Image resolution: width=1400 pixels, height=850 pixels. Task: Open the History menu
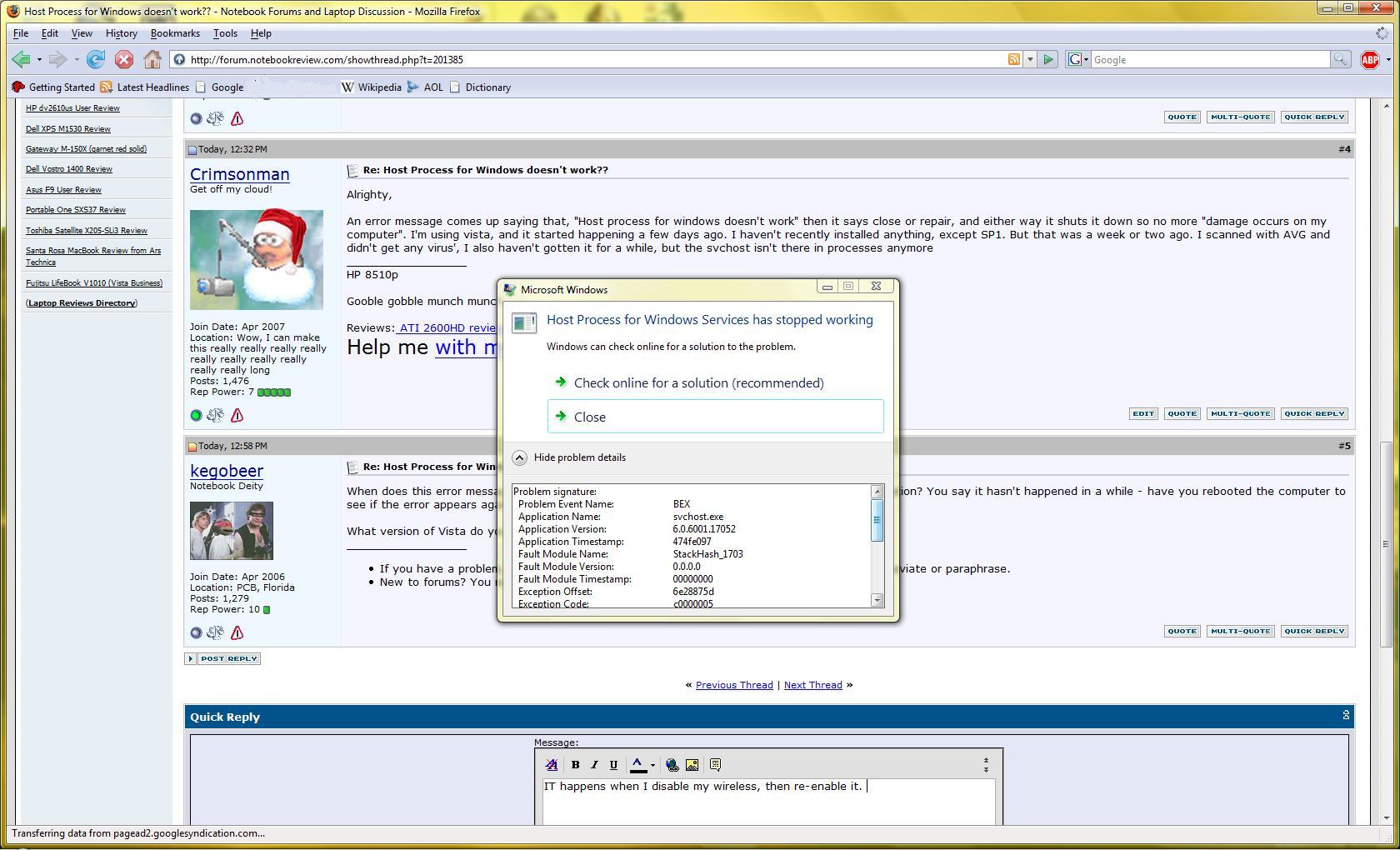pyautogui.click(x=121, y=33)
